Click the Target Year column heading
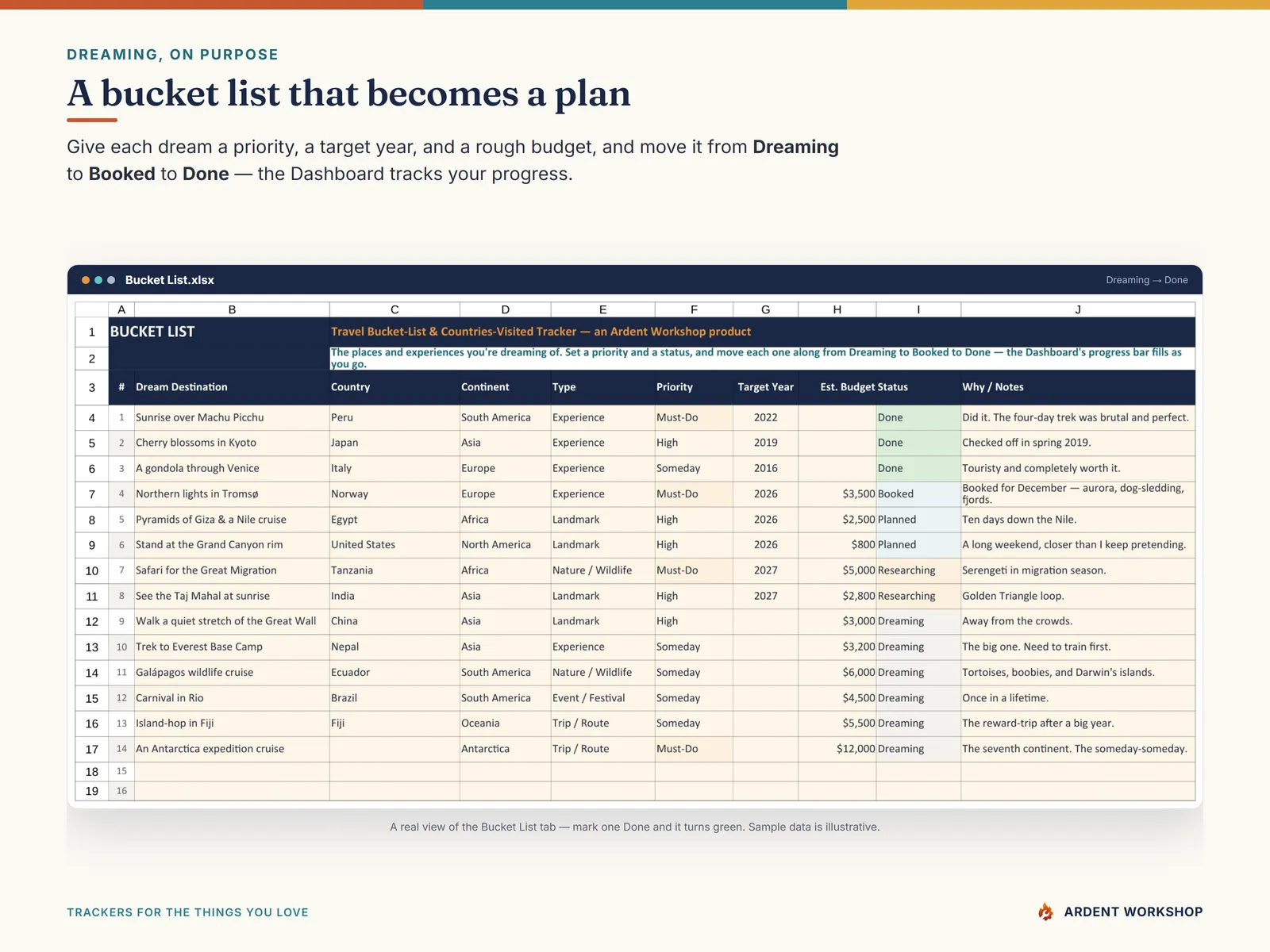Viewport: 1270px width, 952px height. click(x=765, y=387)
